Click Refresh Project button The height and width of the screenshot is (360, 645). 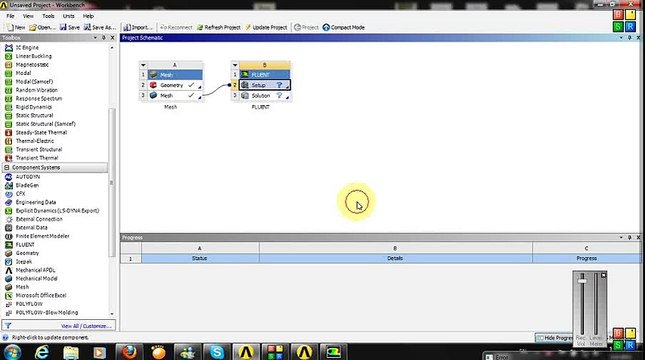pos(218,28)
